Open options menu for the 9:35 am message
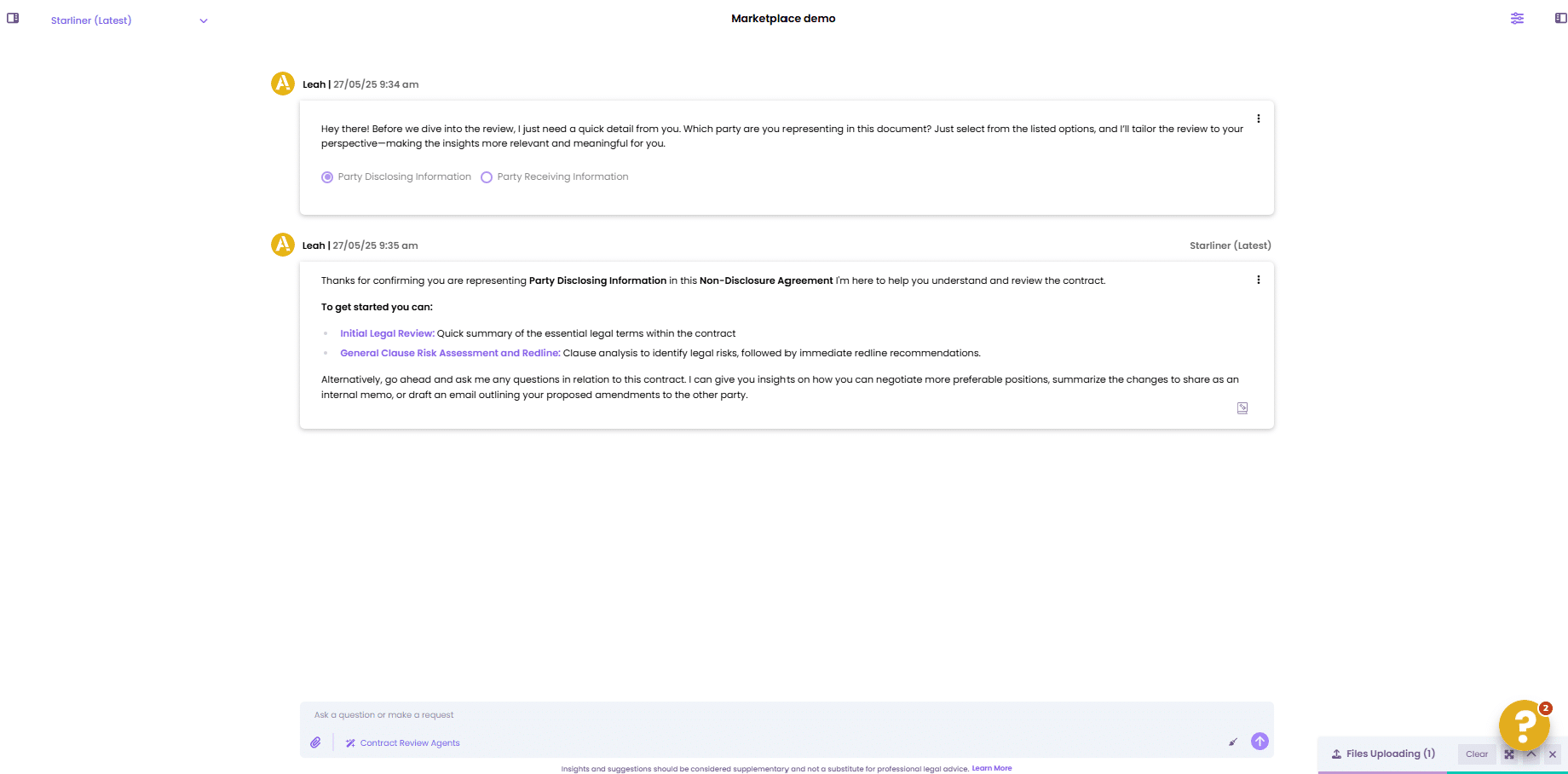 click(x=1258, y=280)
